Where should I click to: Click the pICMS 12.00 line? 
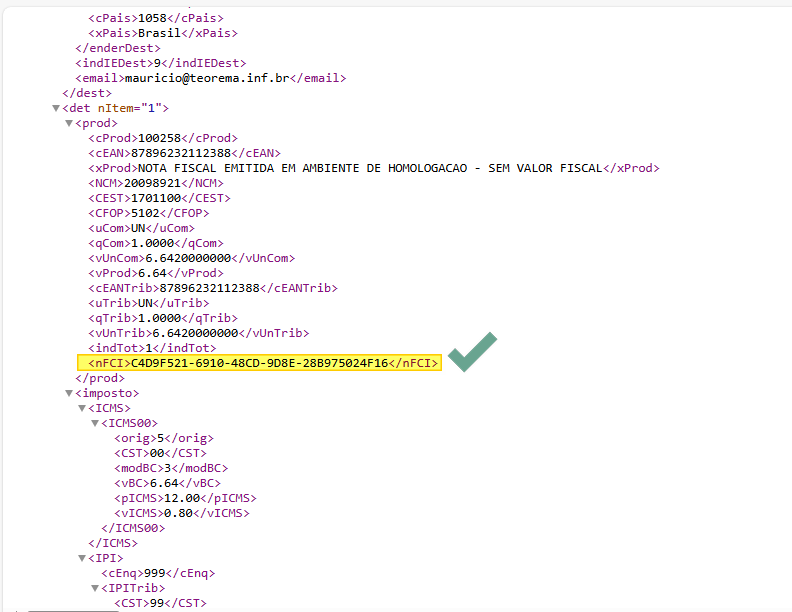185,498
